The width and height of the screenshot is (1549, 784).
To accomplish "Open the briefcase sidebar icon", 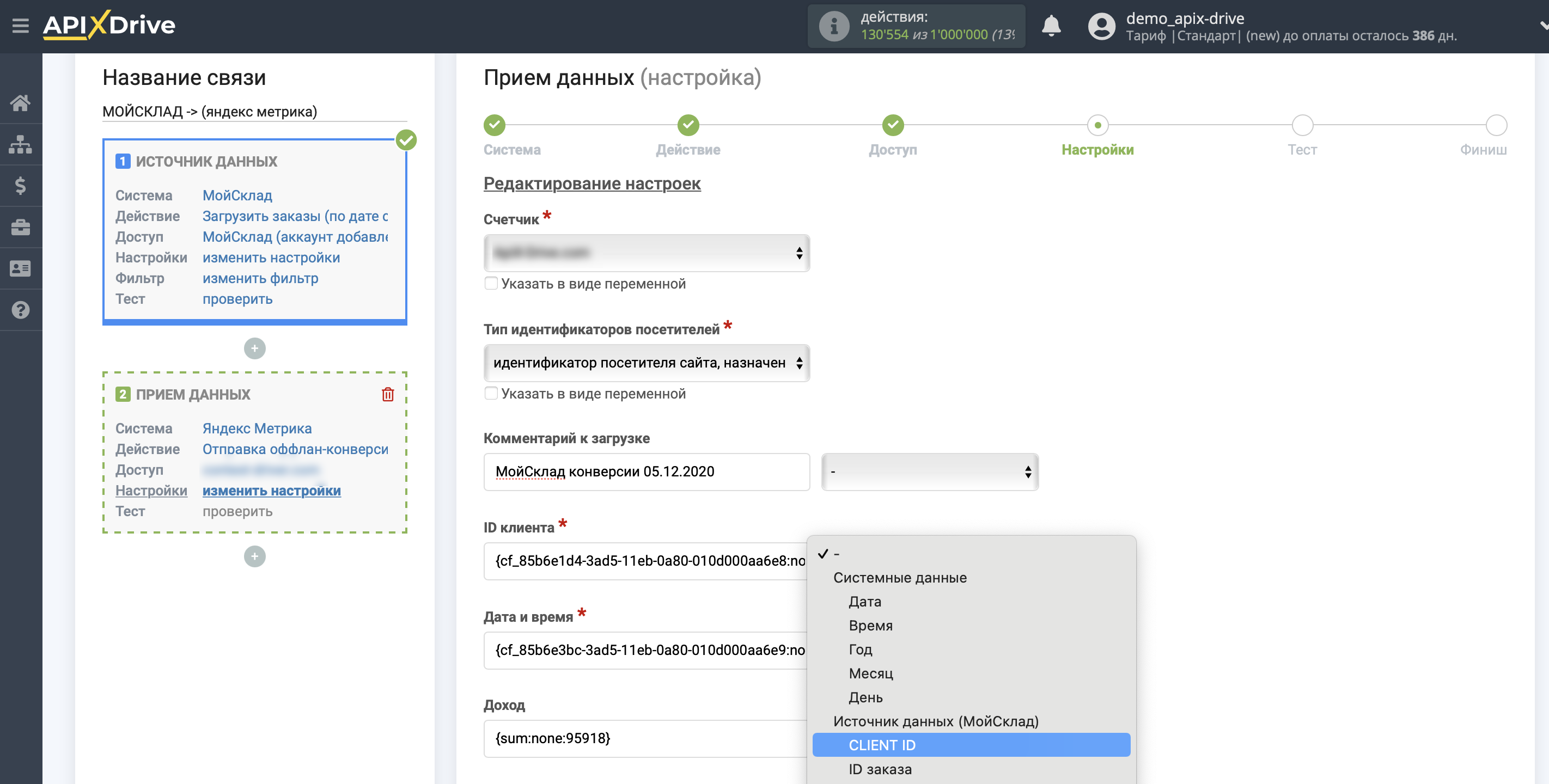I will pyautogui.click(x=21, y=227).
